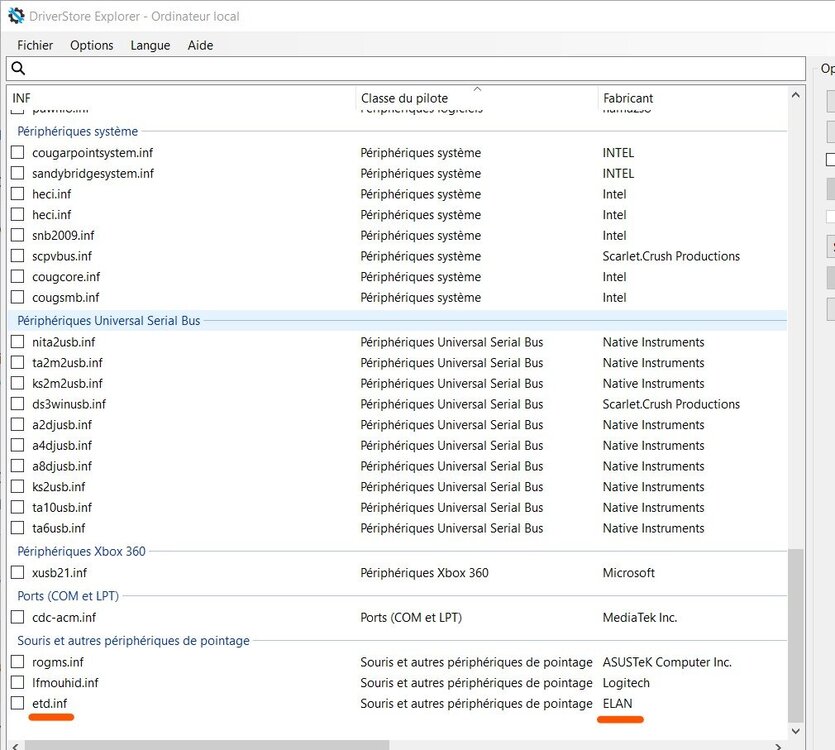The width and height of the screenshot is (835, 750).
Task: Click the ASUSTeK Computer Inc. manufacturer cell
Action: (667, 662)
